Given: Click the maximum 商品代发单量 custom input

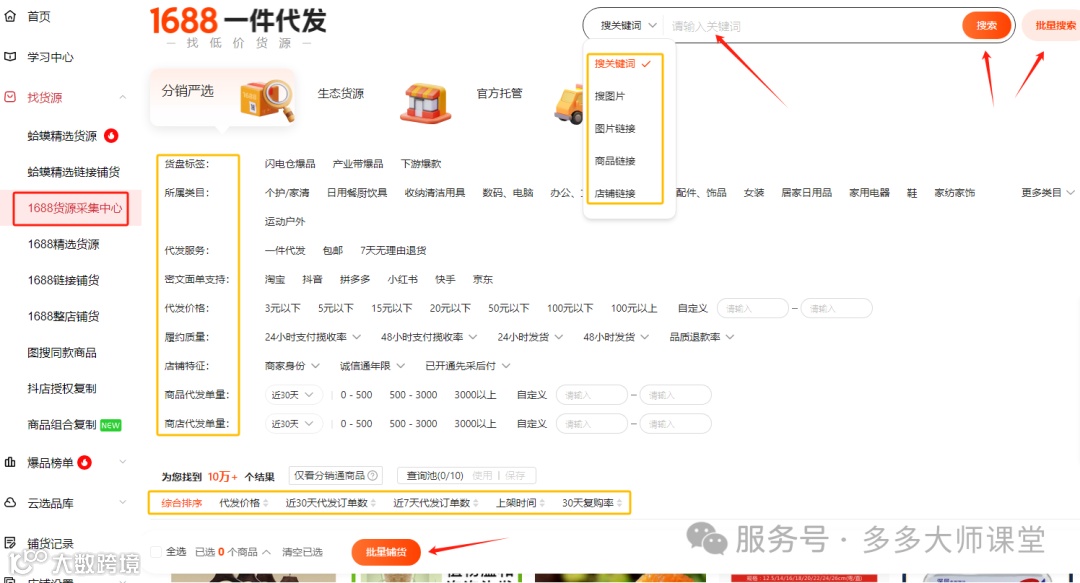Looking at the screenshot, I should pos(675,395).
